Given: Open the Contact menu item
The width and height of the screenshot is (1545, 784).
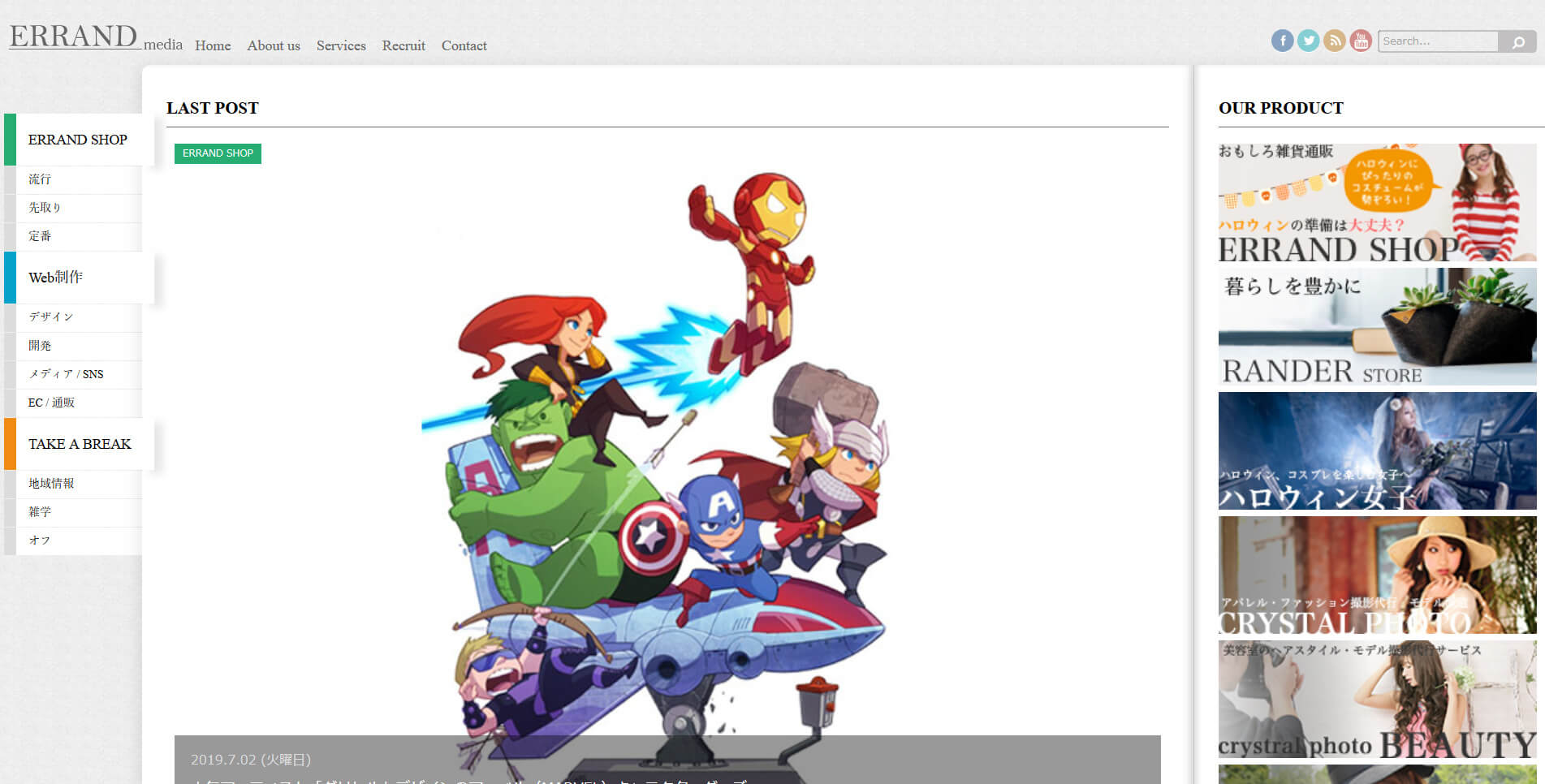Looking at the screenshot, I should (464, 45).
